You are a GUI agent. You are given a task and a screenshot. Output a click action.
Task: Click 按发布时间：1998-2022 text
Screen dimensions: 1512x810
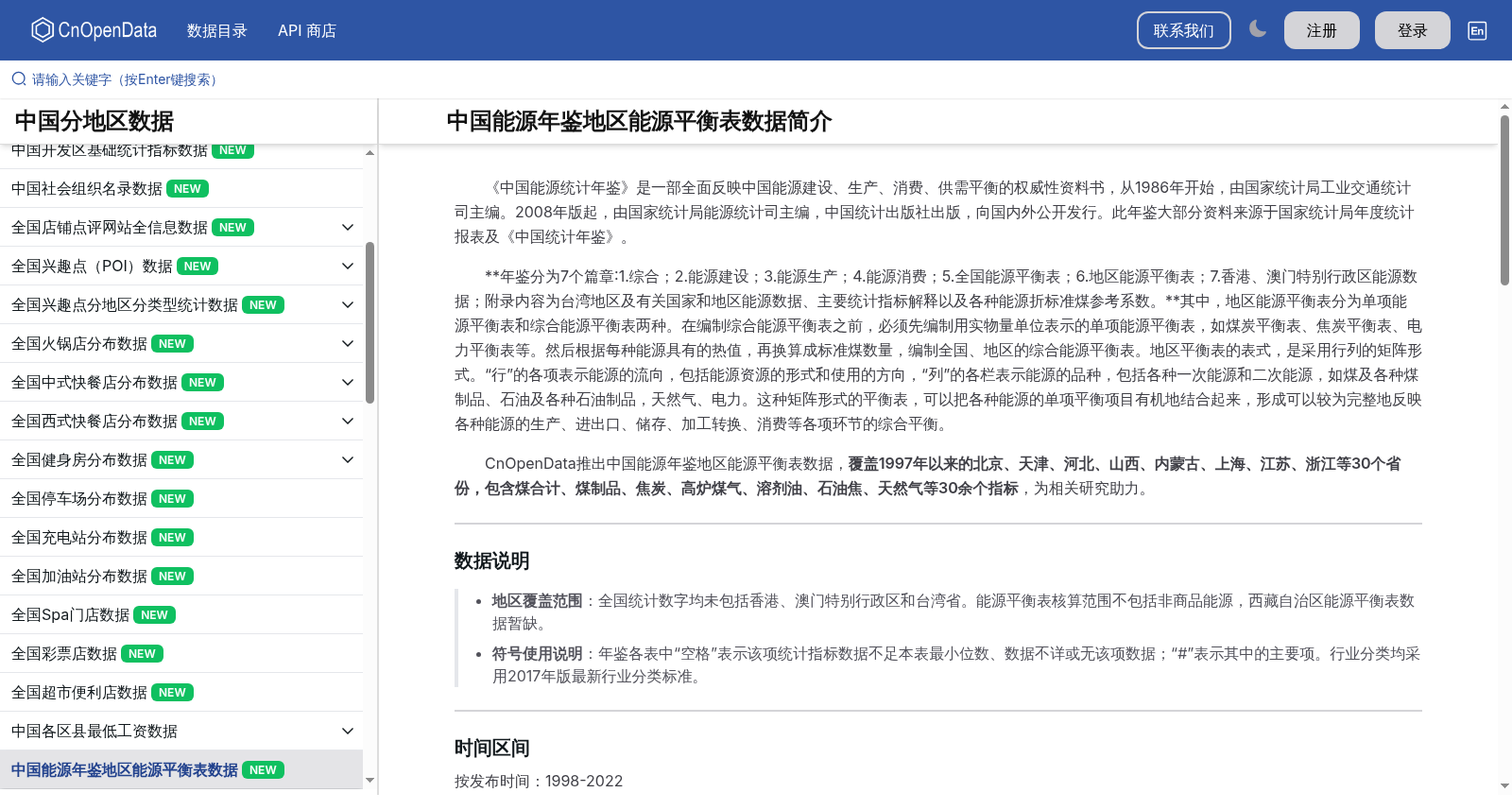click(539, 781)
